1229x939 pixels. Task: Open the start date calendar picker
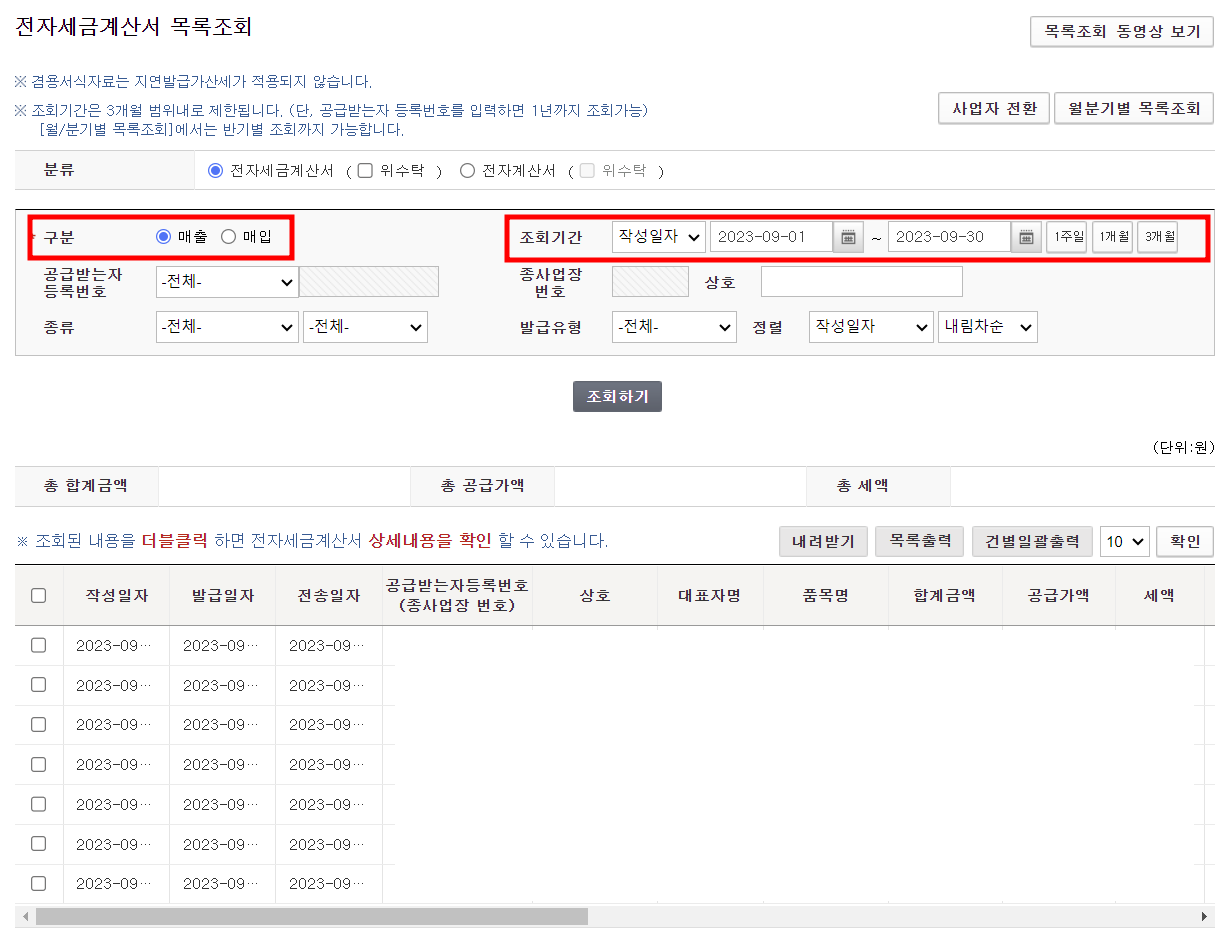pos(847,237)
